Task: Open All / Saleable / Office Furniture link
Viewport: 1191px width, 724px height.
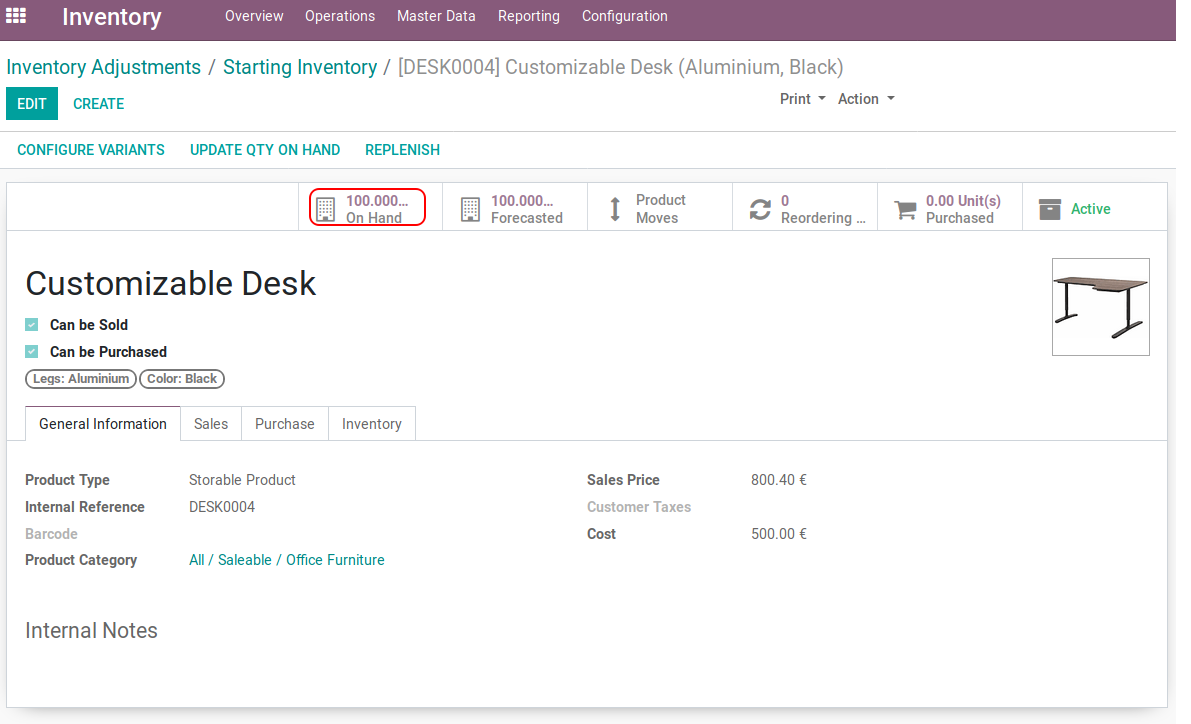Action: pos(286,560)
